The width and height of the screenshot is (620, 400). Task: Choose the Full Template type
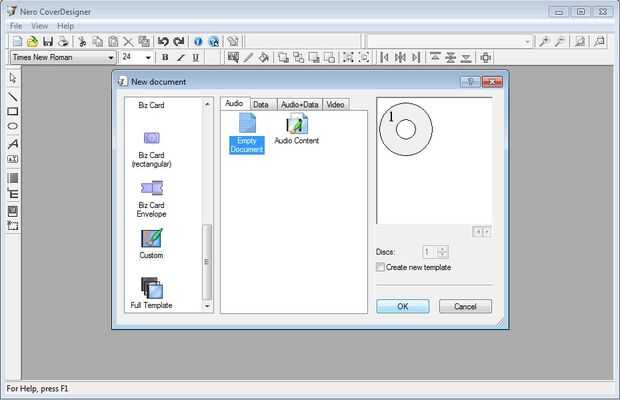pos(151,293)
